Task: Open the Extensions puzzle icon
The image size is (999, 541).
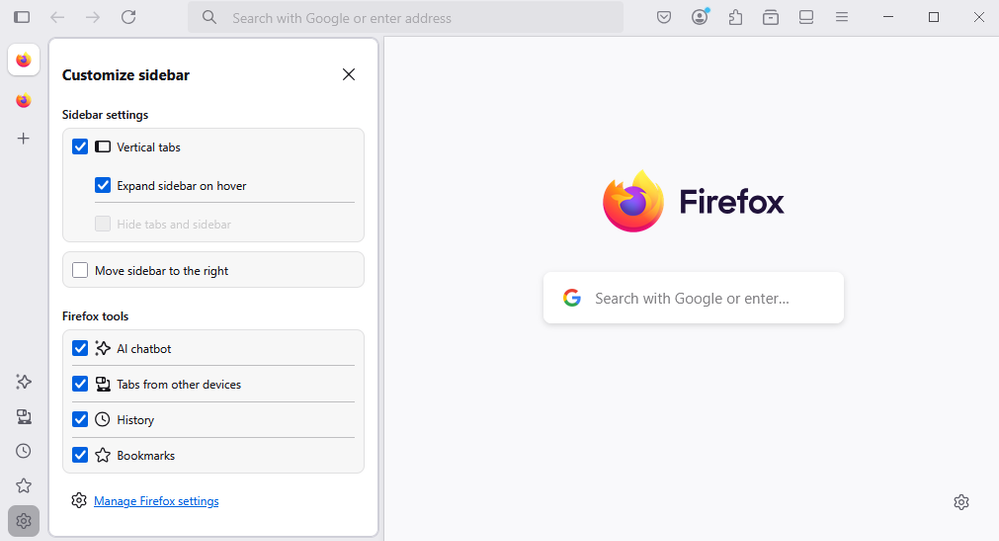Action: (736, 17)
